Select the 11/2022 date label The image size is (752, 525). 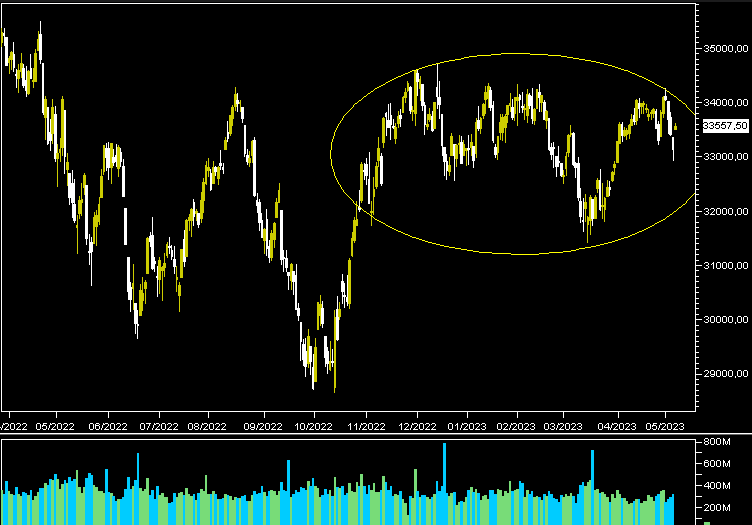coord(366,426)
